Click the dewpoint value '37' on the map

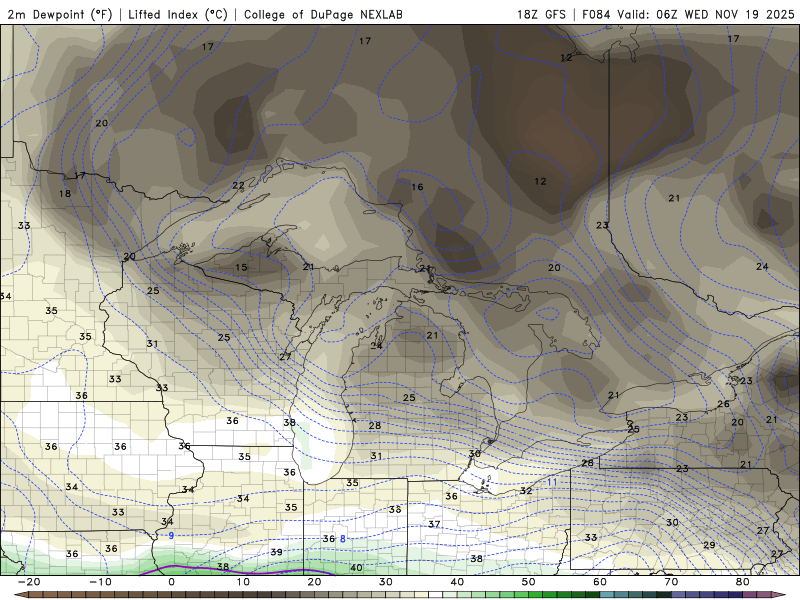point(434,524)
